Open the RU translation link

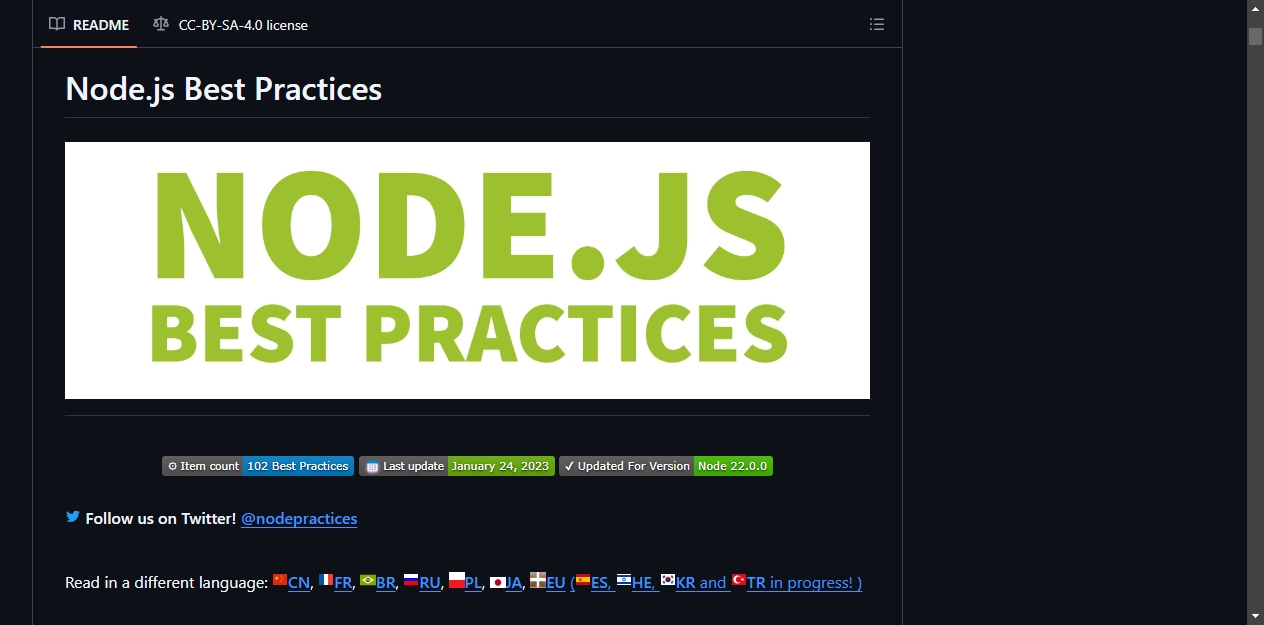tap(430, 583)
